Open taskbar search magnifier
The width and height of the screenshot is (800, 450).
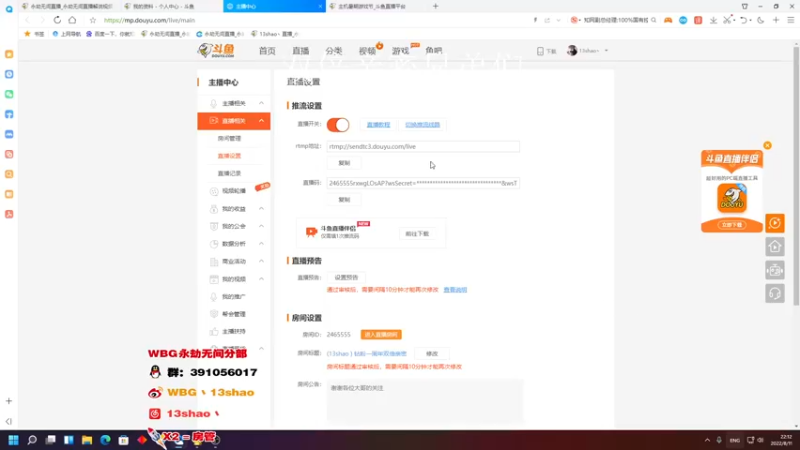tap(32, 440)
